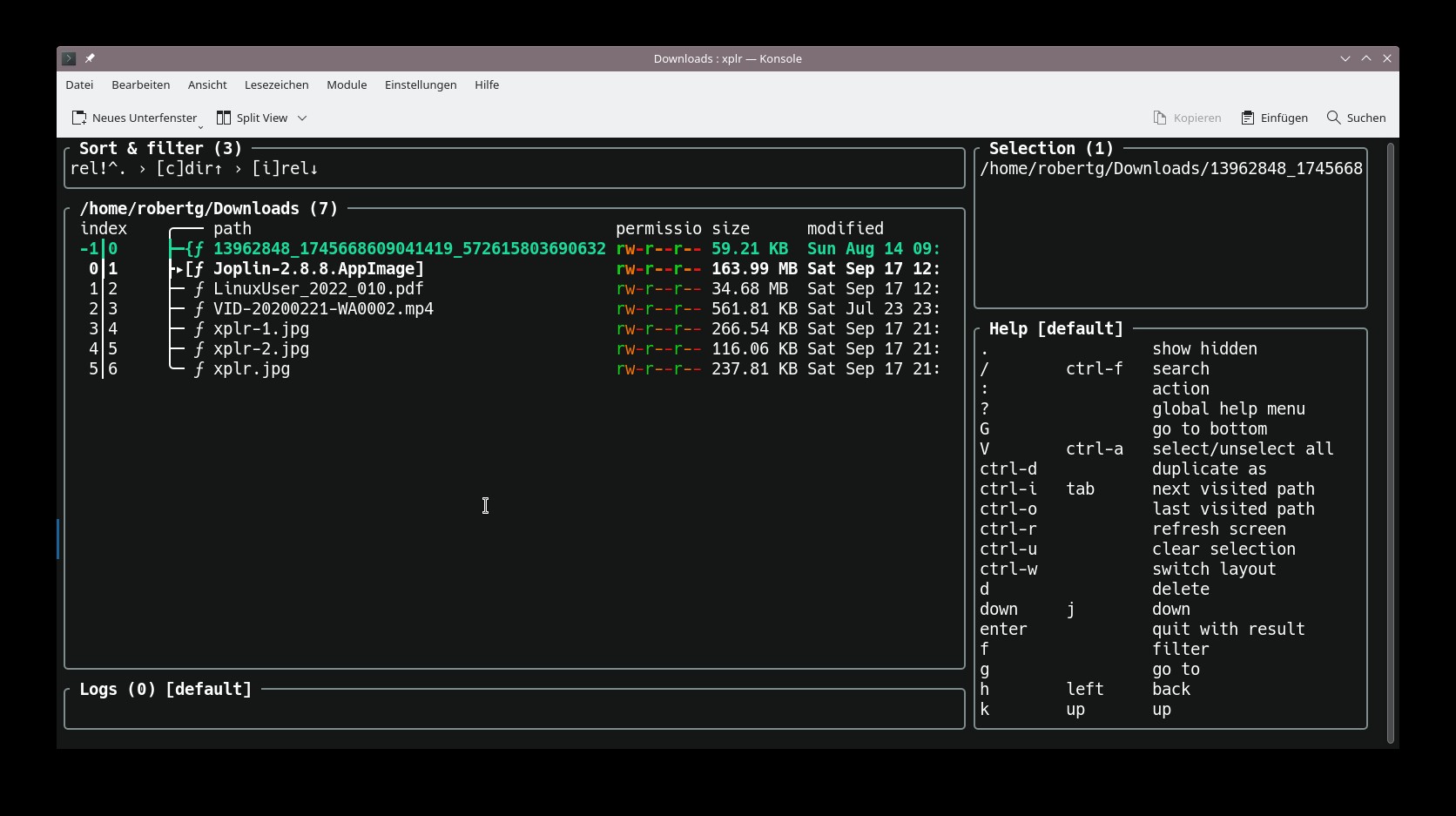
Task: Click the 'quit with result' help entry
Action: 1229,629
